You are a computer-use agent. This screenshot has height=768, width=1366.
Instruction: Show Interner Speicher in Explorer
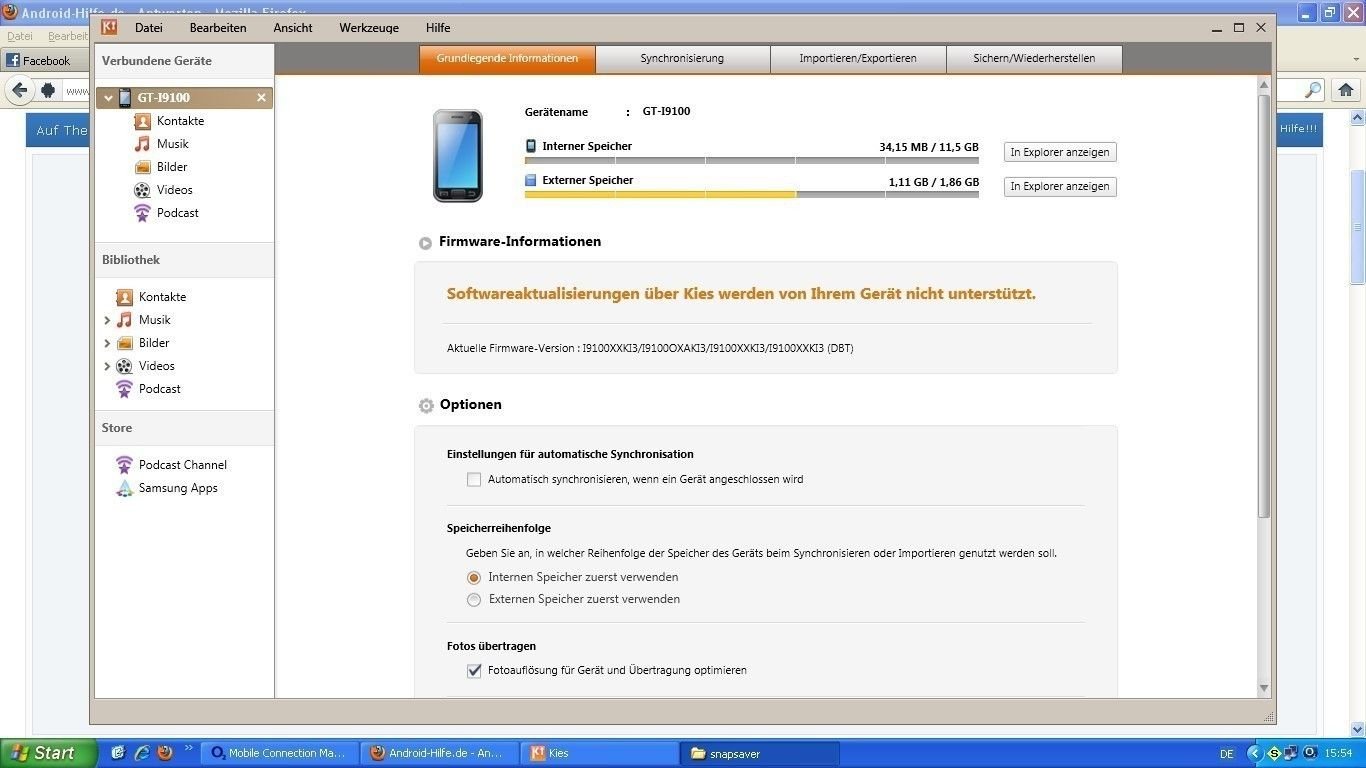click(x=1060, y=153)
